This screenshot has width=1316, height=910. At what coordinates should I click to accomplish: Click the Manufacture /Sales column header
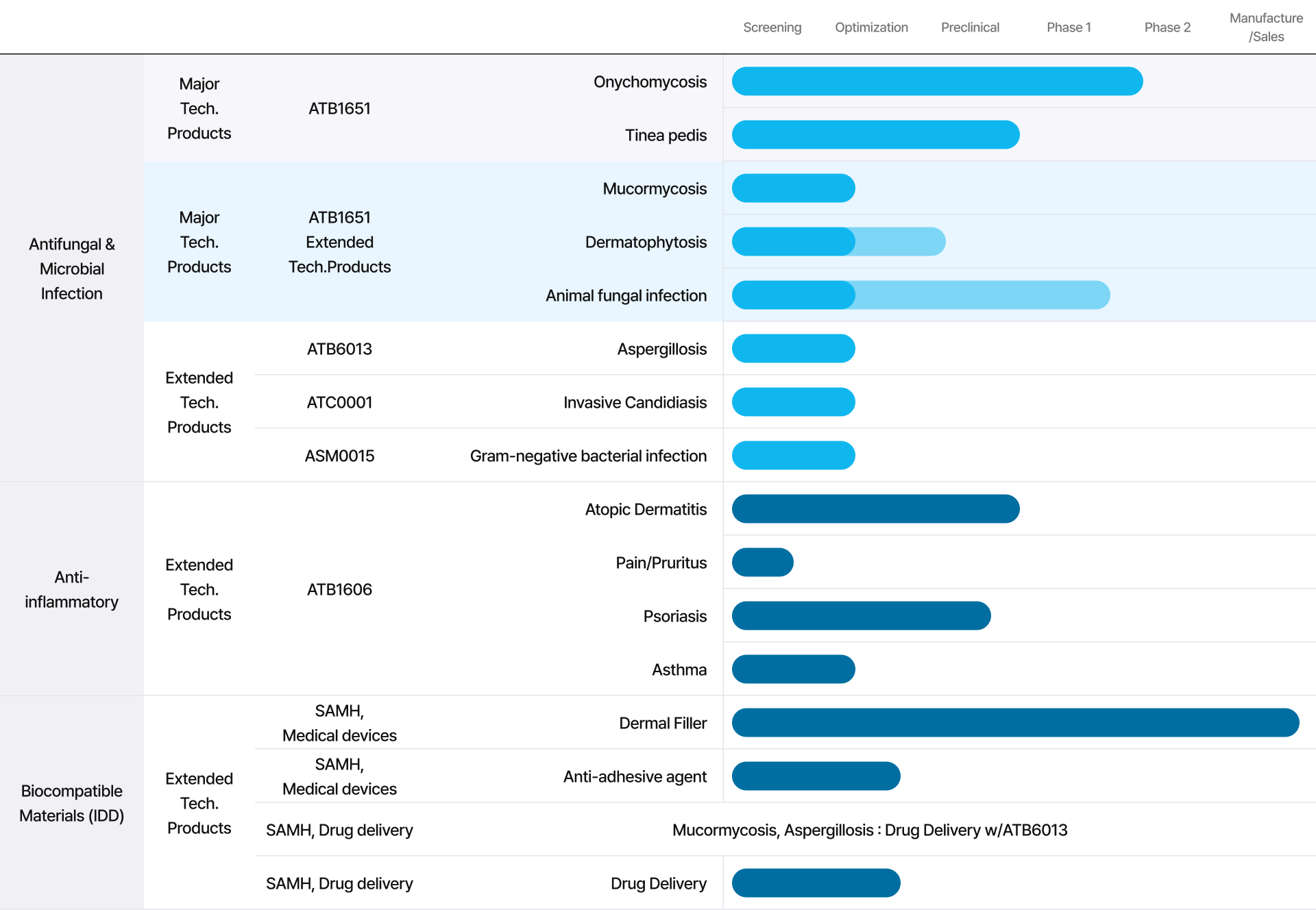click(x=1266, y=27)
